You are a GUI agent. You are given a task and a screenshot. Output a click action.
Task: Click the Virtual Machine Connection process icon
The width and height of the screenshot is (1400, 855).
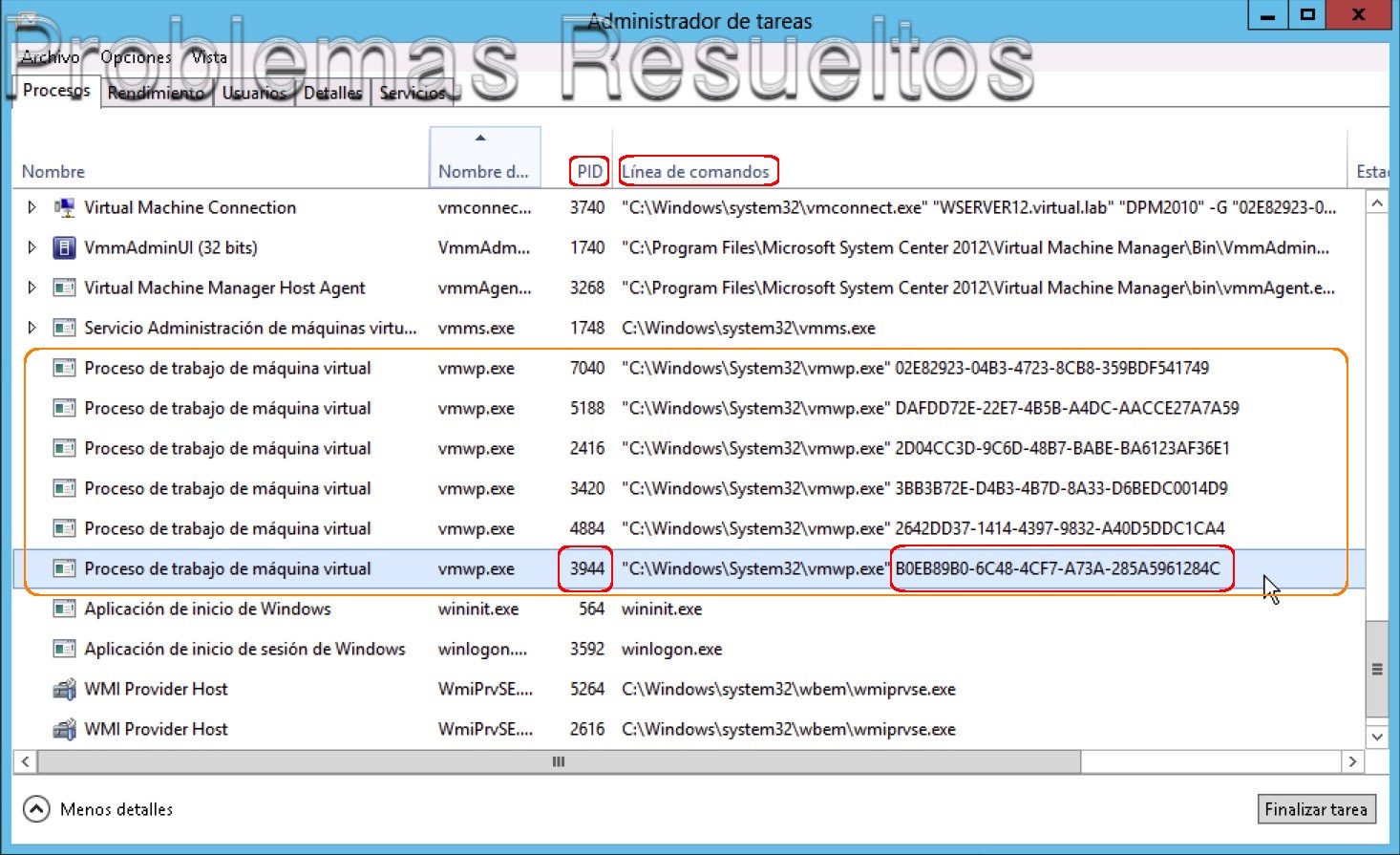[x=64, y=207]
